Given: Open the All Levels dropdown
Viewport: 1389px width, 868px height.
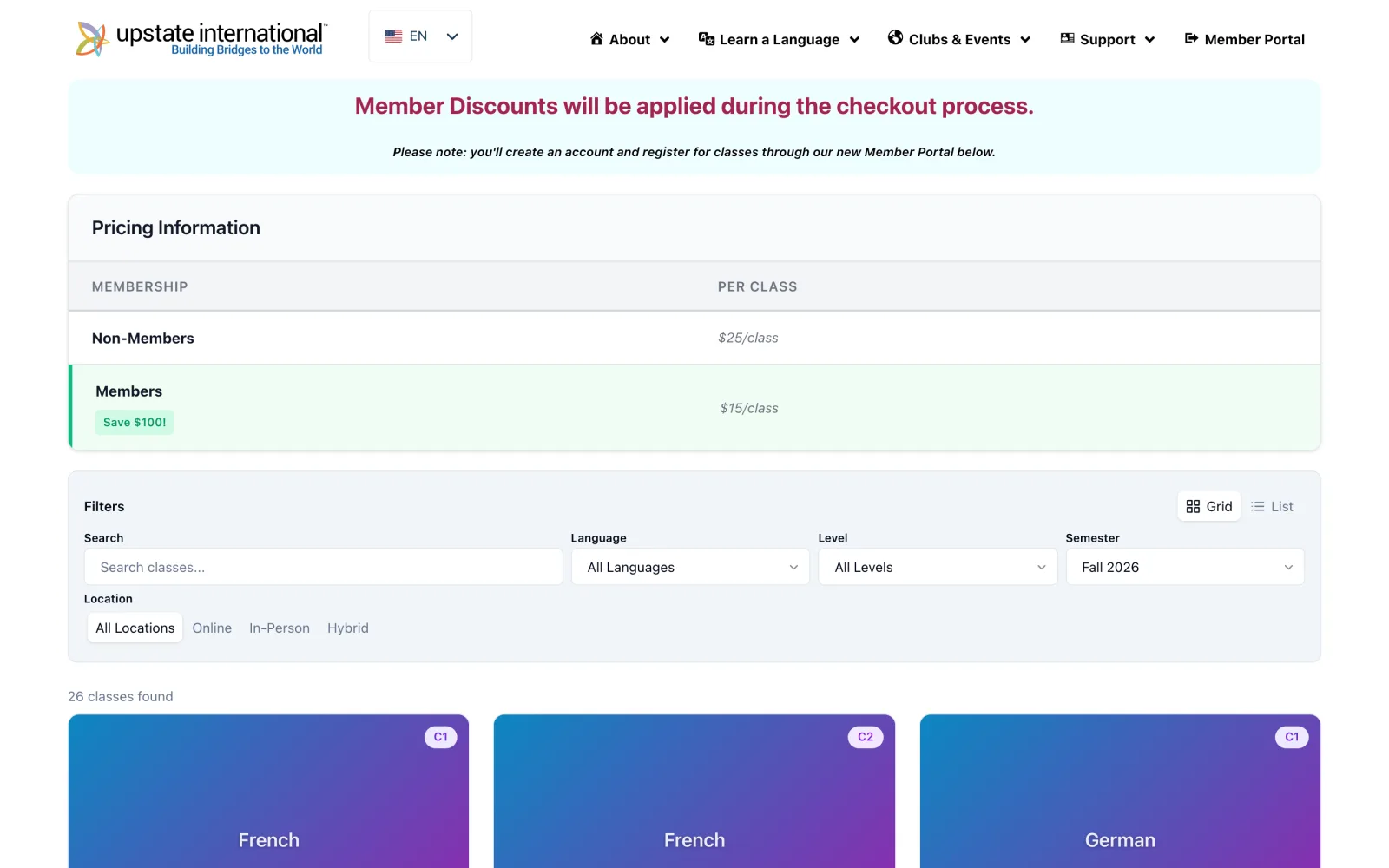Looking at the screenshot, I should click(x=938, y=567).
